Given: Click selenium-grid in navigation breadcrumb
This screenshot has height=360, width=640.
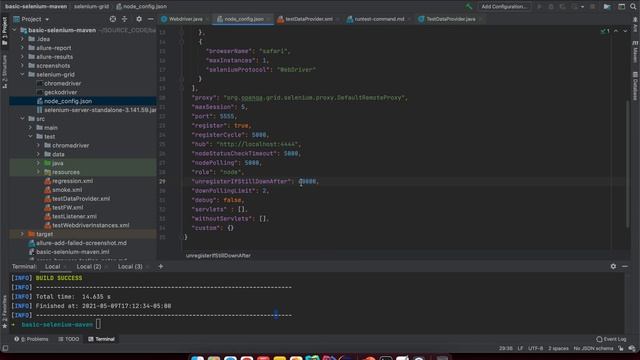Looking at the screenshot, I should tap(91, 7).
